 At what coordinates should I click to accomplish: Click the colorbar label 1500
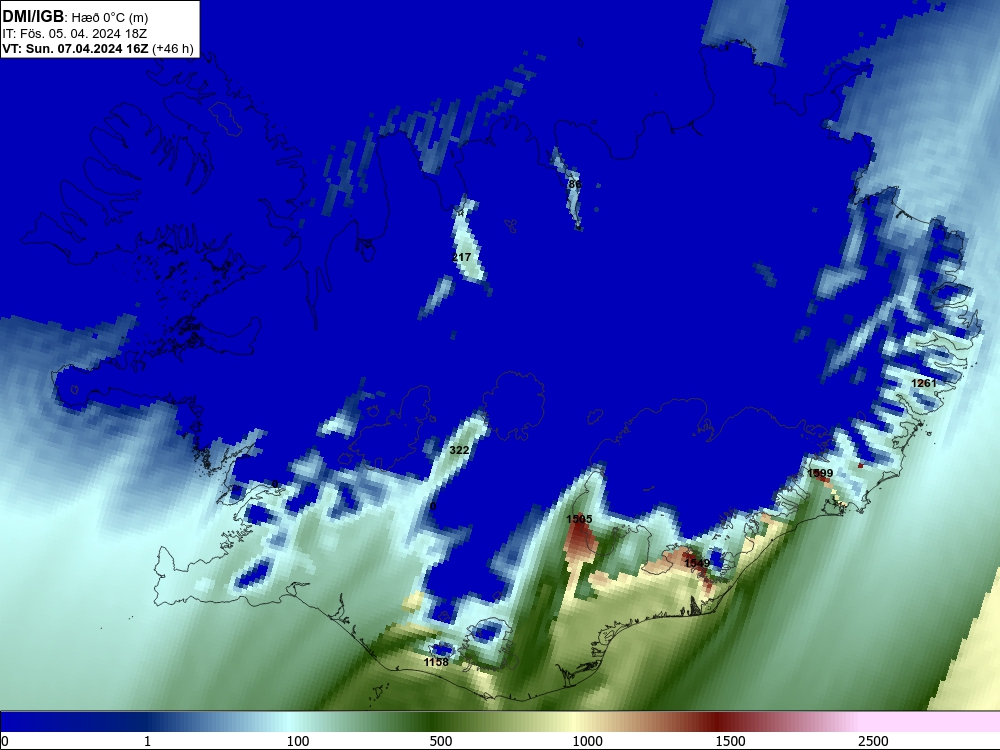click(730, 741)
